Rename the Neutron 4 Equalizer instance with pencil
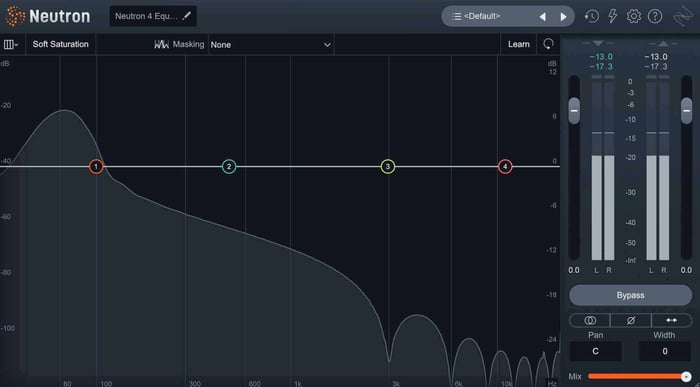Image resolution: width=700 pixels, height=387 pixels. coord(187,16)
